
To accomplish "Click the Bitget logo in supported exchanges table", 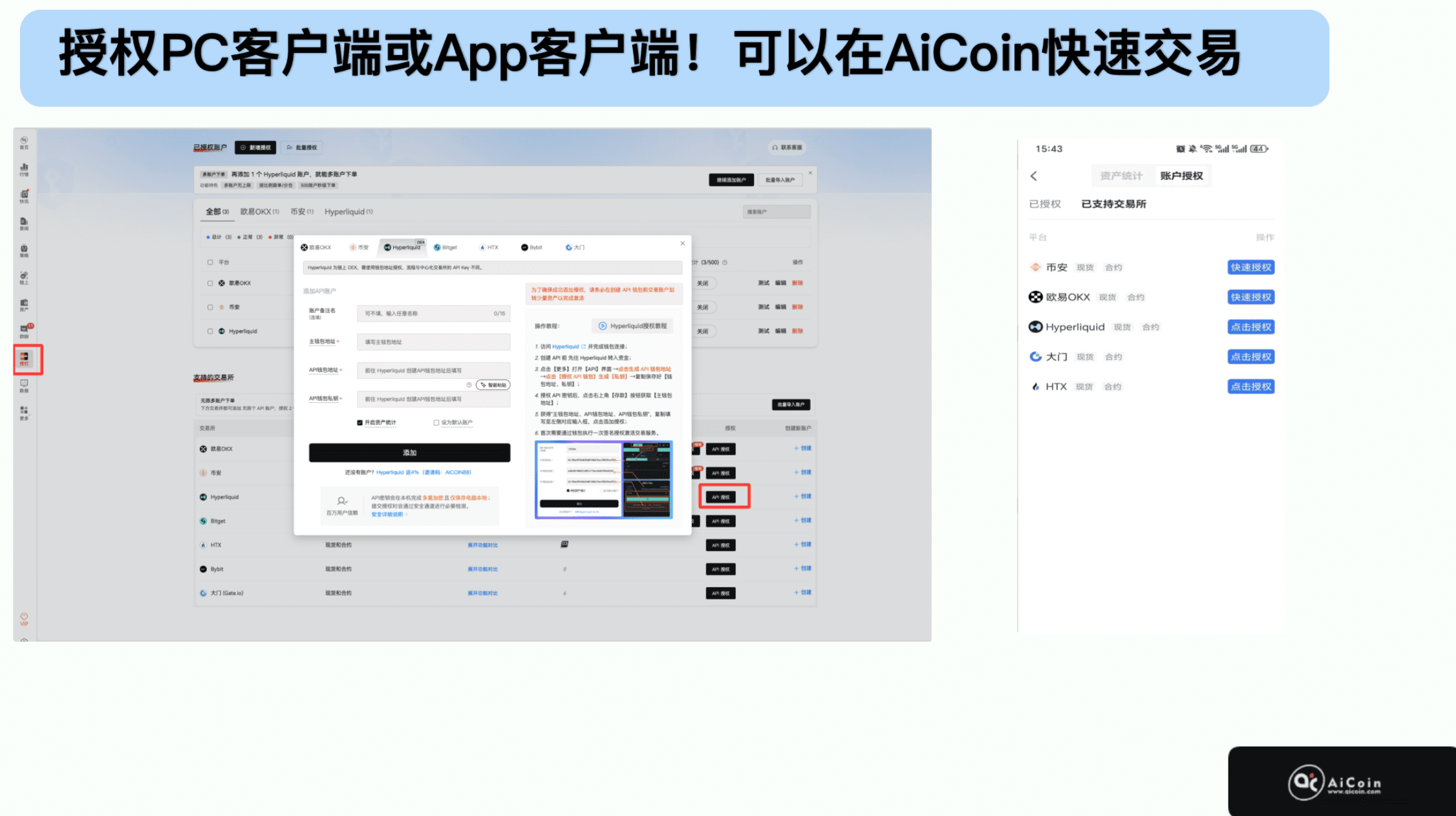I will click(x=203, y=521).
